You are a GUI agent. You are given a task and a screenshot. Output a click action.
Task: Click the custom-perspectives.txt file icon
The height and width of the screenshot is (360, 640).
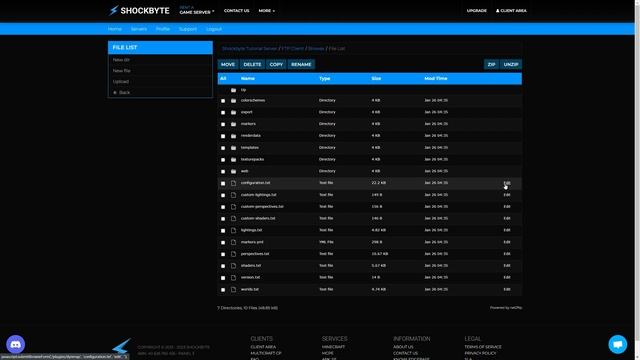click(233, 207)
